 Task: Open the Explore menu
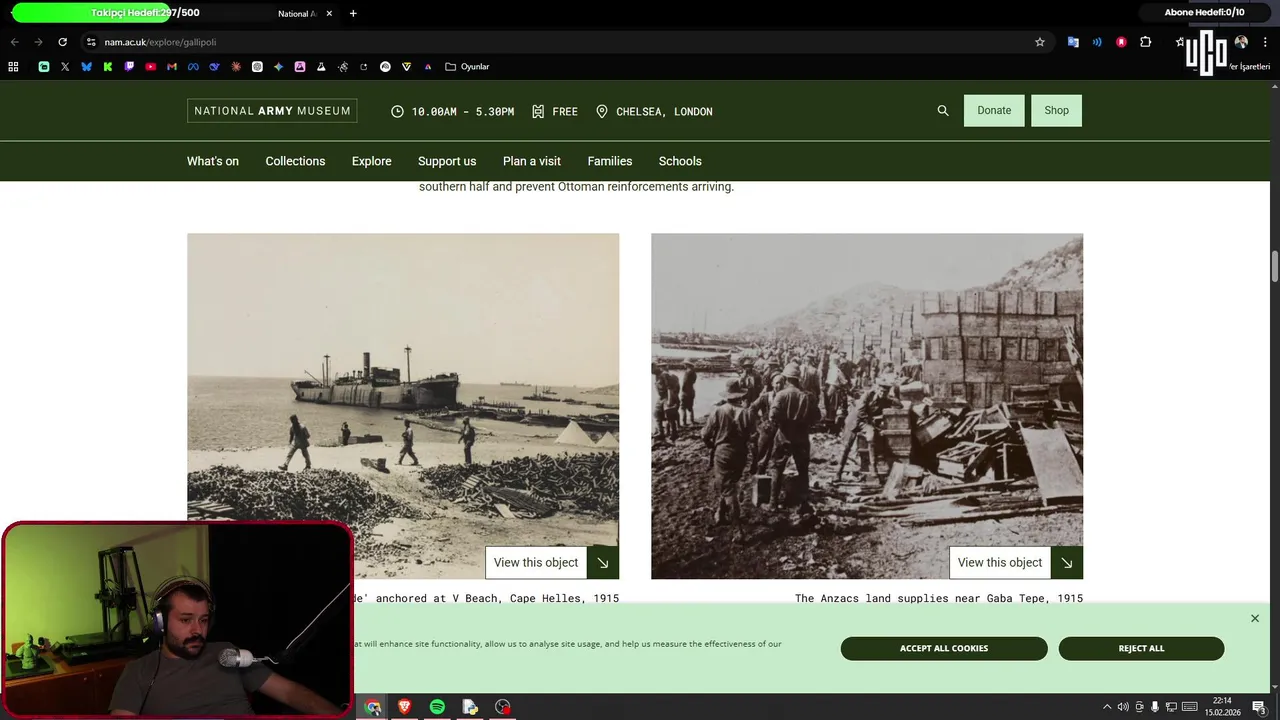pos(371,161)
